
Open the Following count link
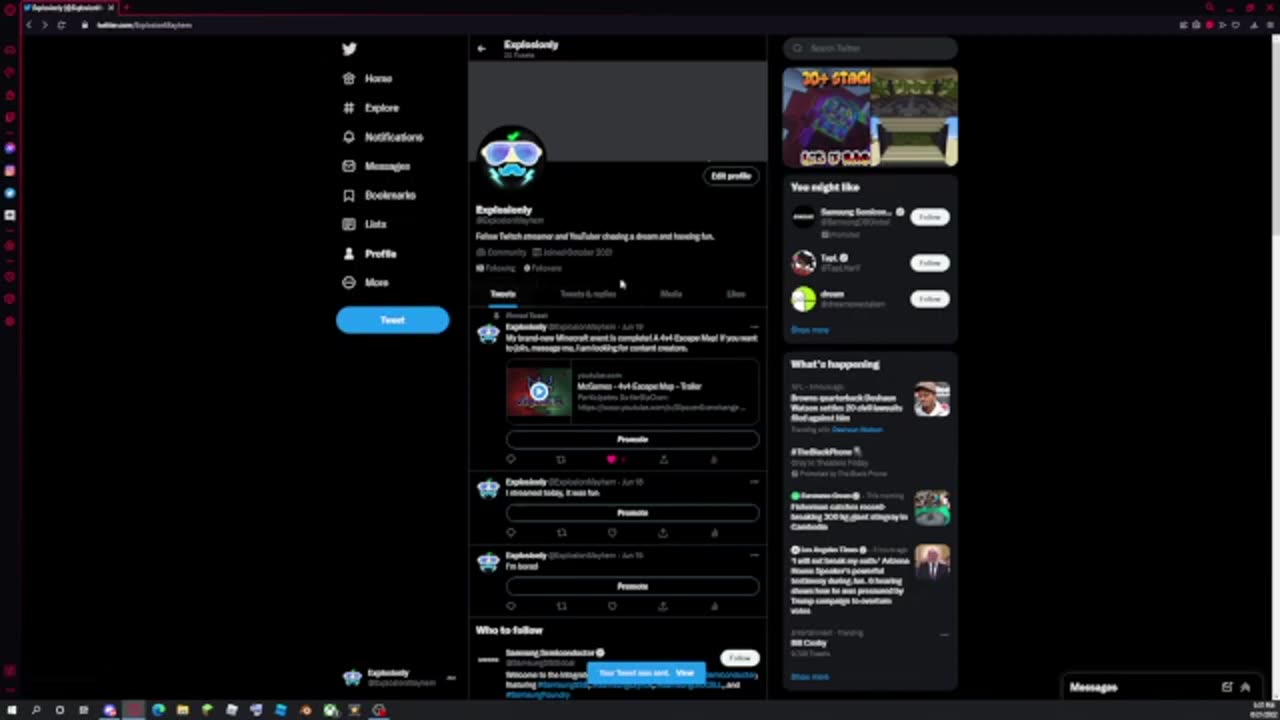[x=496, y=268]
